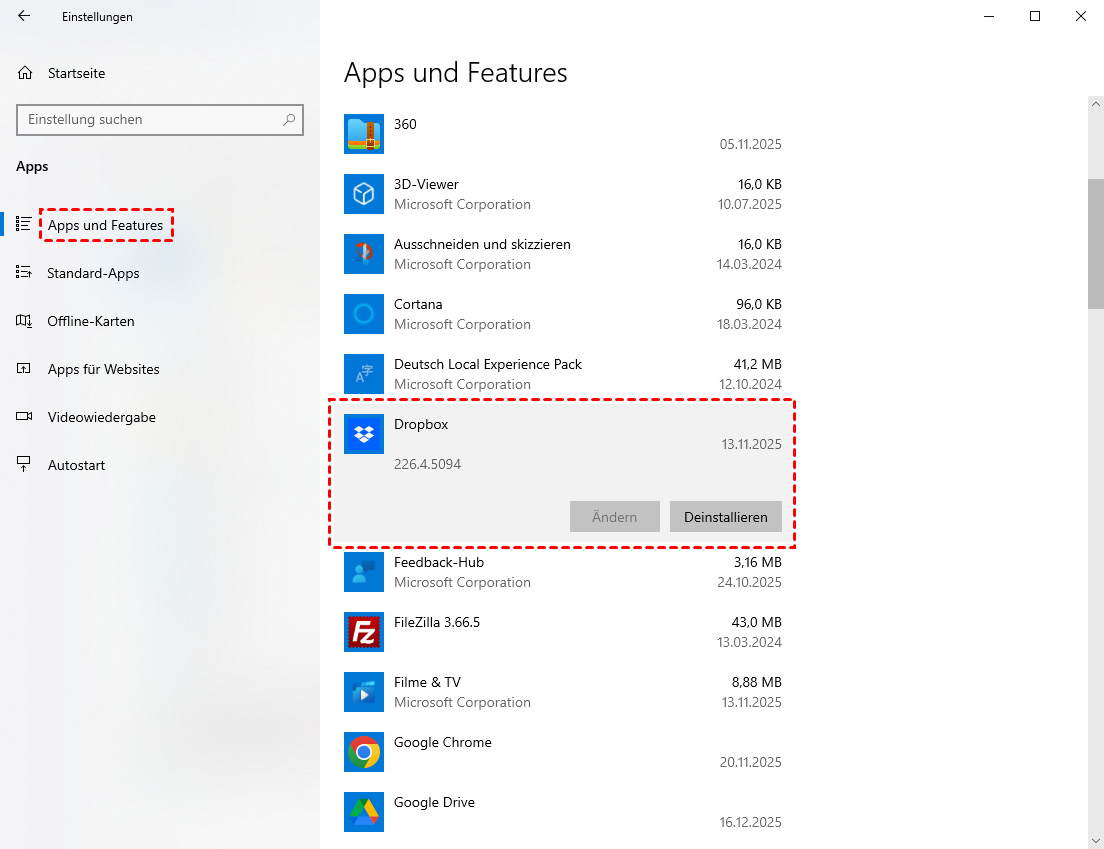Viewport: 1104px width, 849px height.
Task: Focus the Einstellung suchen field
Action: click(x=160, y=120)
